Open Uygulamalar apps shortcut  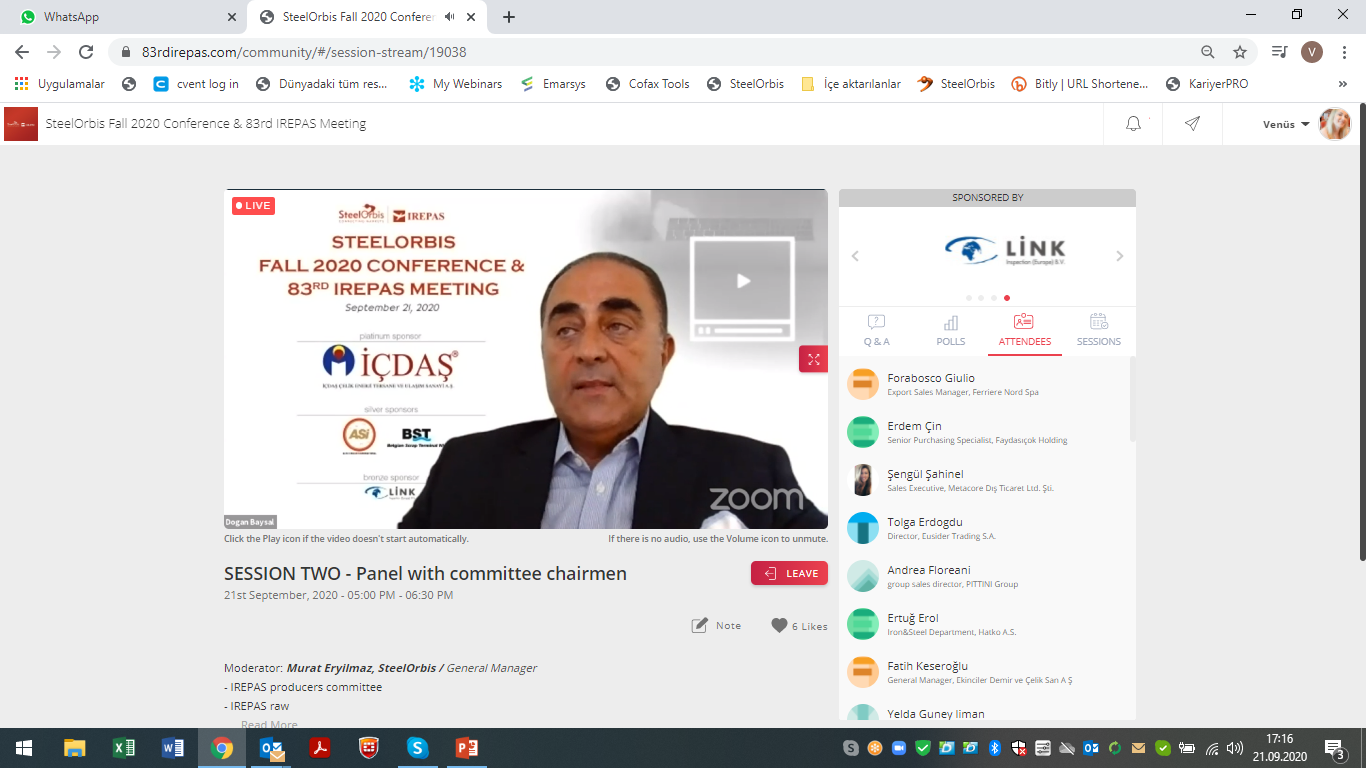[x=60, y=84]
